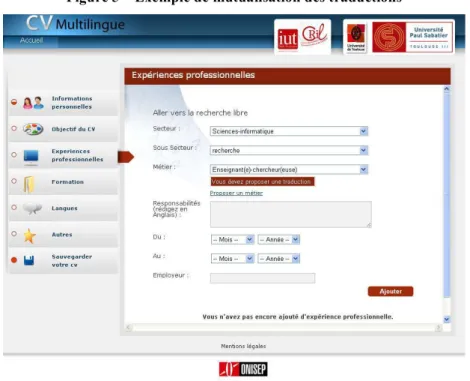This screenshot has height=381, width=470.
Task: Click the Université Paul Sabatier logo
Action: 413,37
